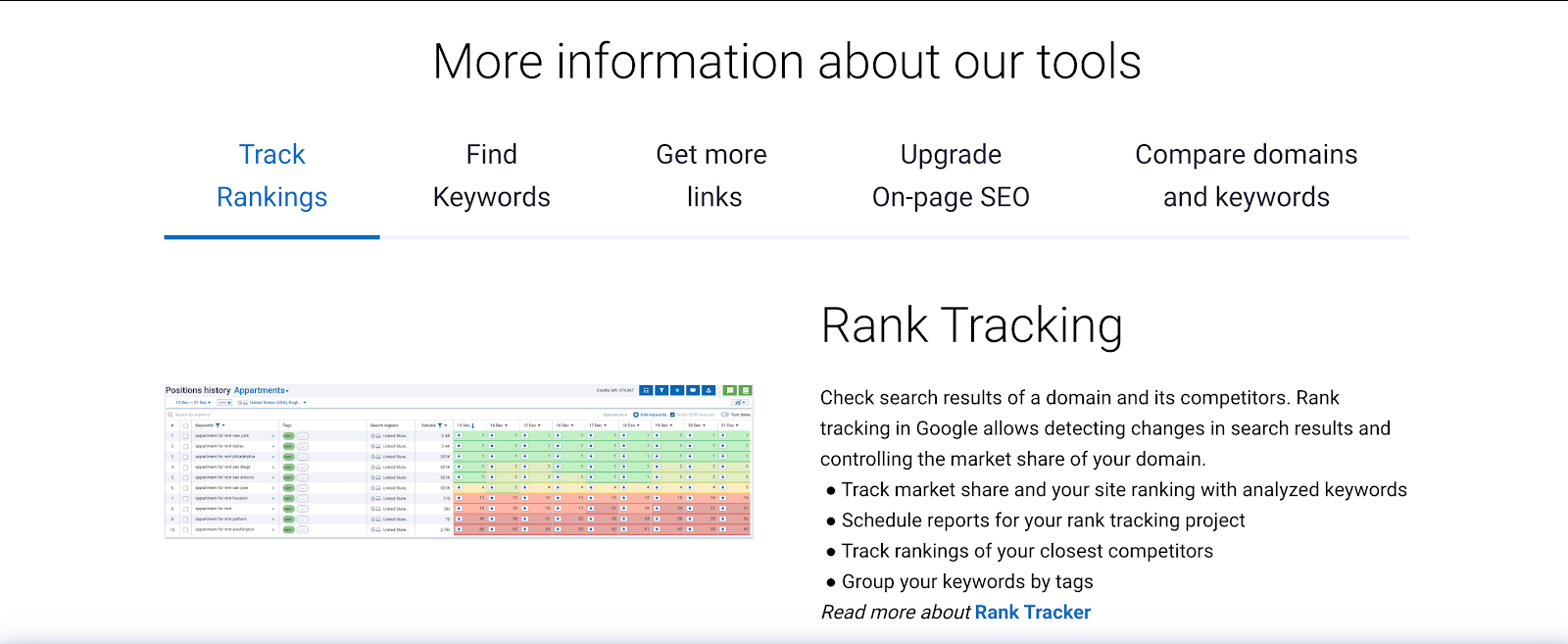
Task: Follow the Rank Tracker link
Action: [x=1032, y=613]
